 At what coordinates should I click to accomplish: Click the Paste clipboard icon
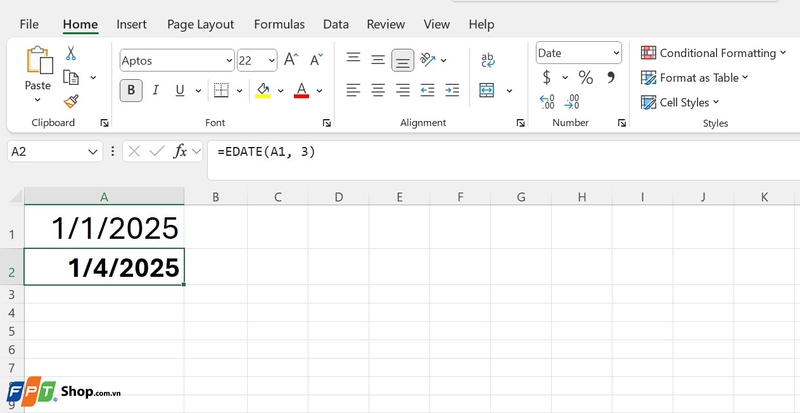click(39, 60)
